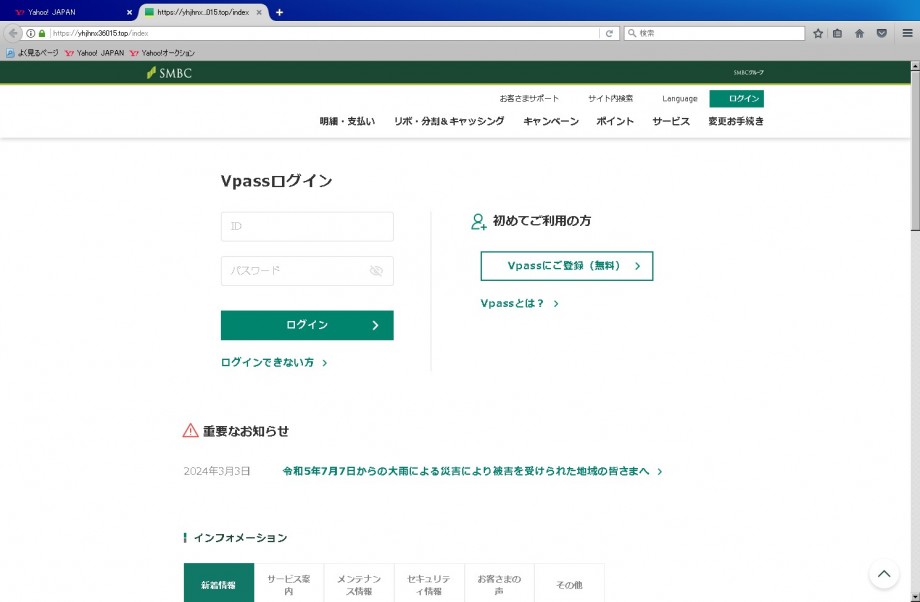This screenshot has height=602, width=920.
Task: Reload the page with the refresh icon
Action: pyautogui.click(x=609, y=33)
